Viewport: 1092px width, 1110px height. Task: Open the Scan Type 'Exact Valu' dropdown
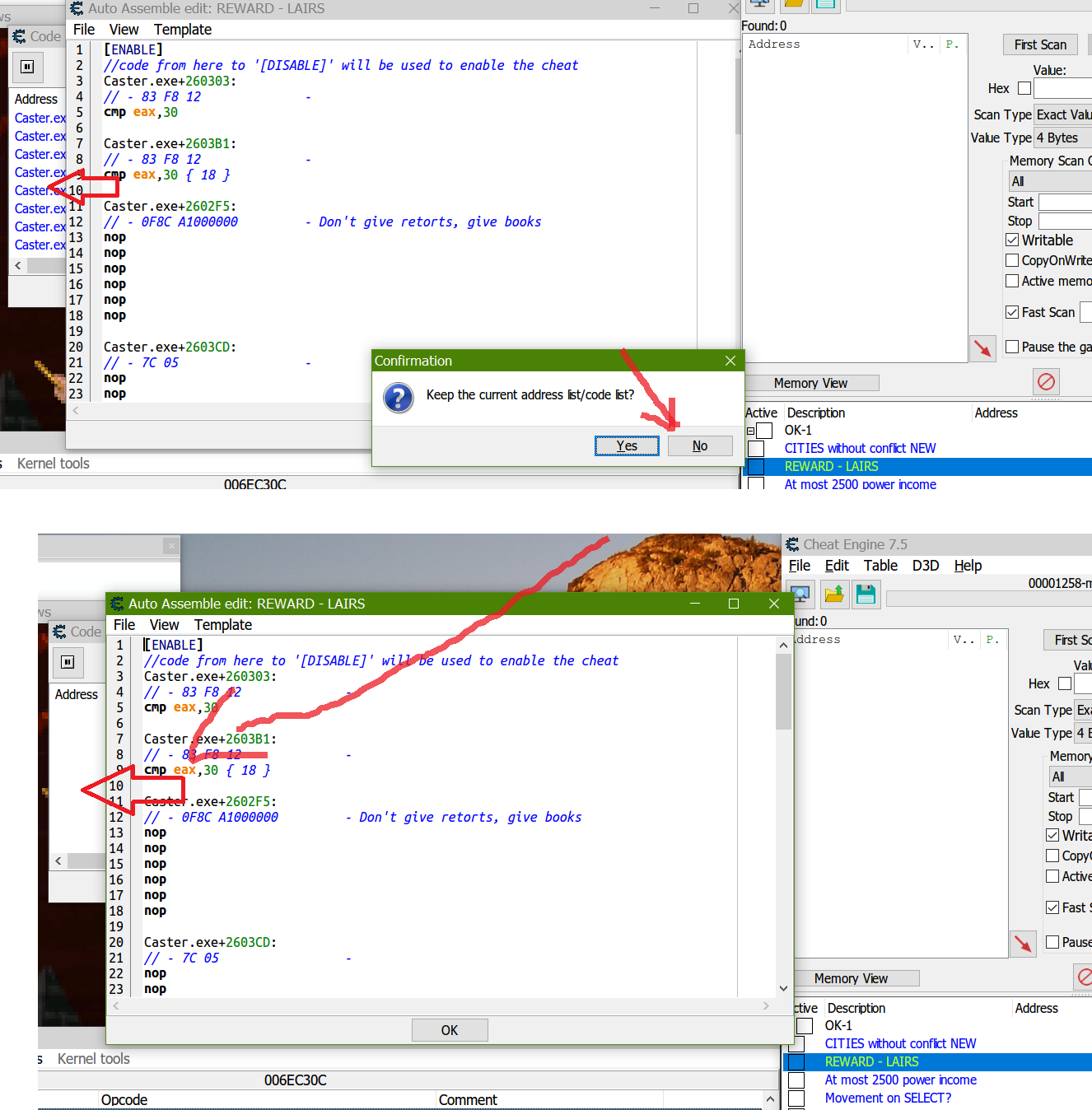click(1063, 114)
